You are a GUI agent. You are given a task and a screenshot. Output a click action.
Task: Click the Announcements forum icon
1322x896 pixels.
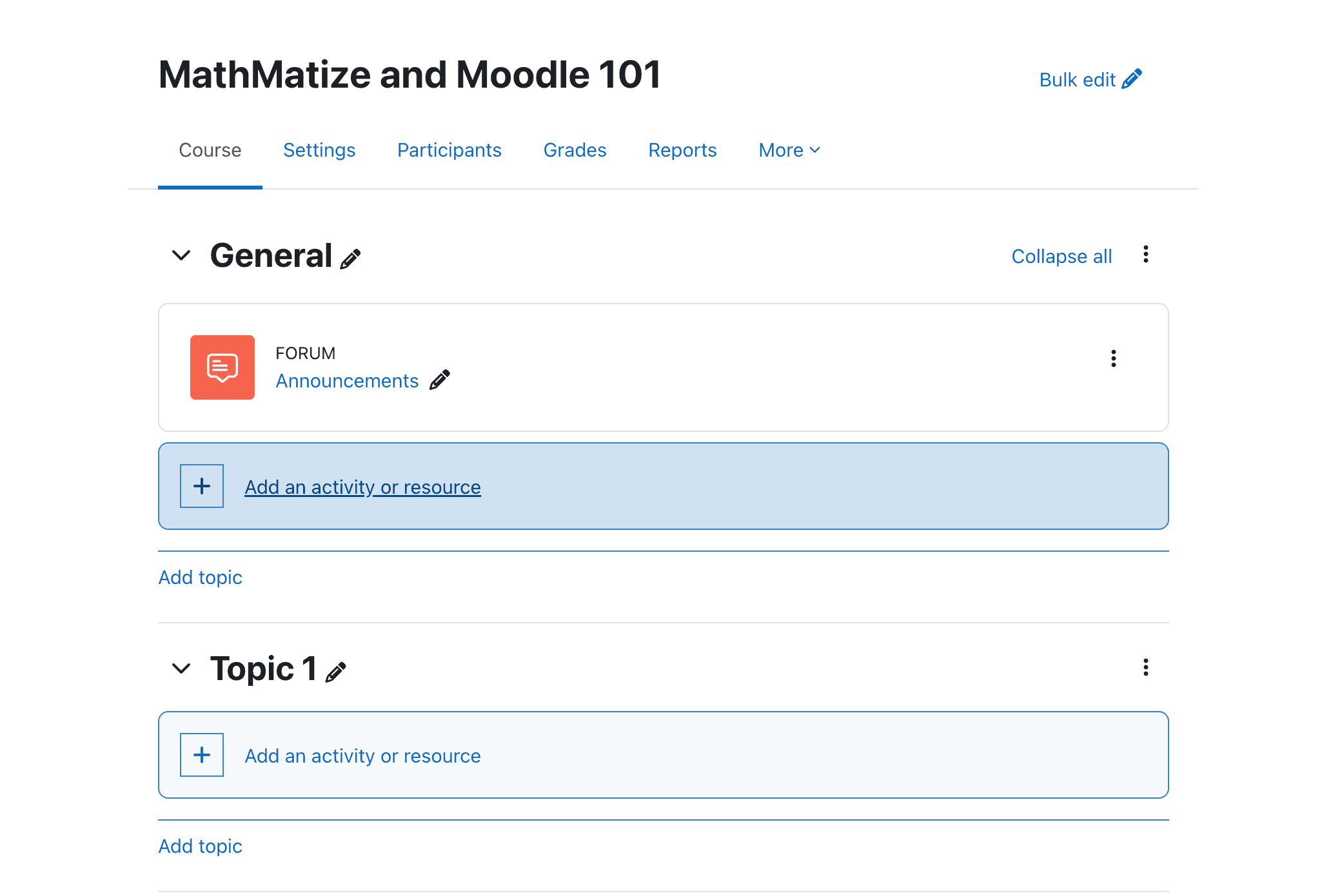coord(222,367)
